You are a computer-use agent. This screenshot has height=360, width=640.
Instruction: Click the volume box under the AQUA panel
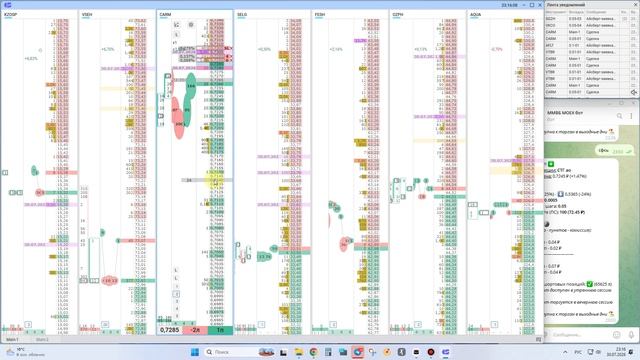pos(494,324)
